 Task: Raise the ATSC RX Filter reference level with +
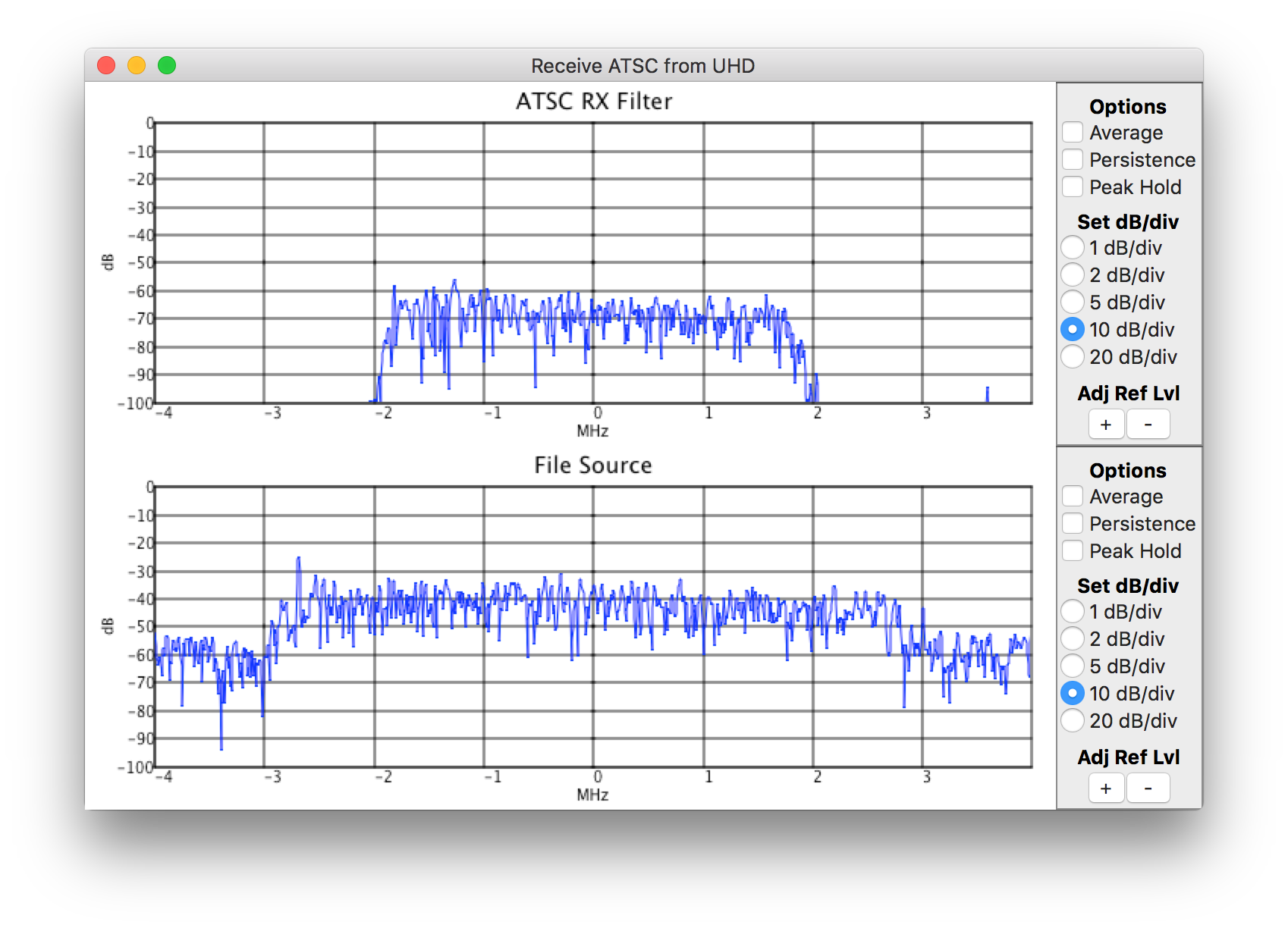[1106, 425]
